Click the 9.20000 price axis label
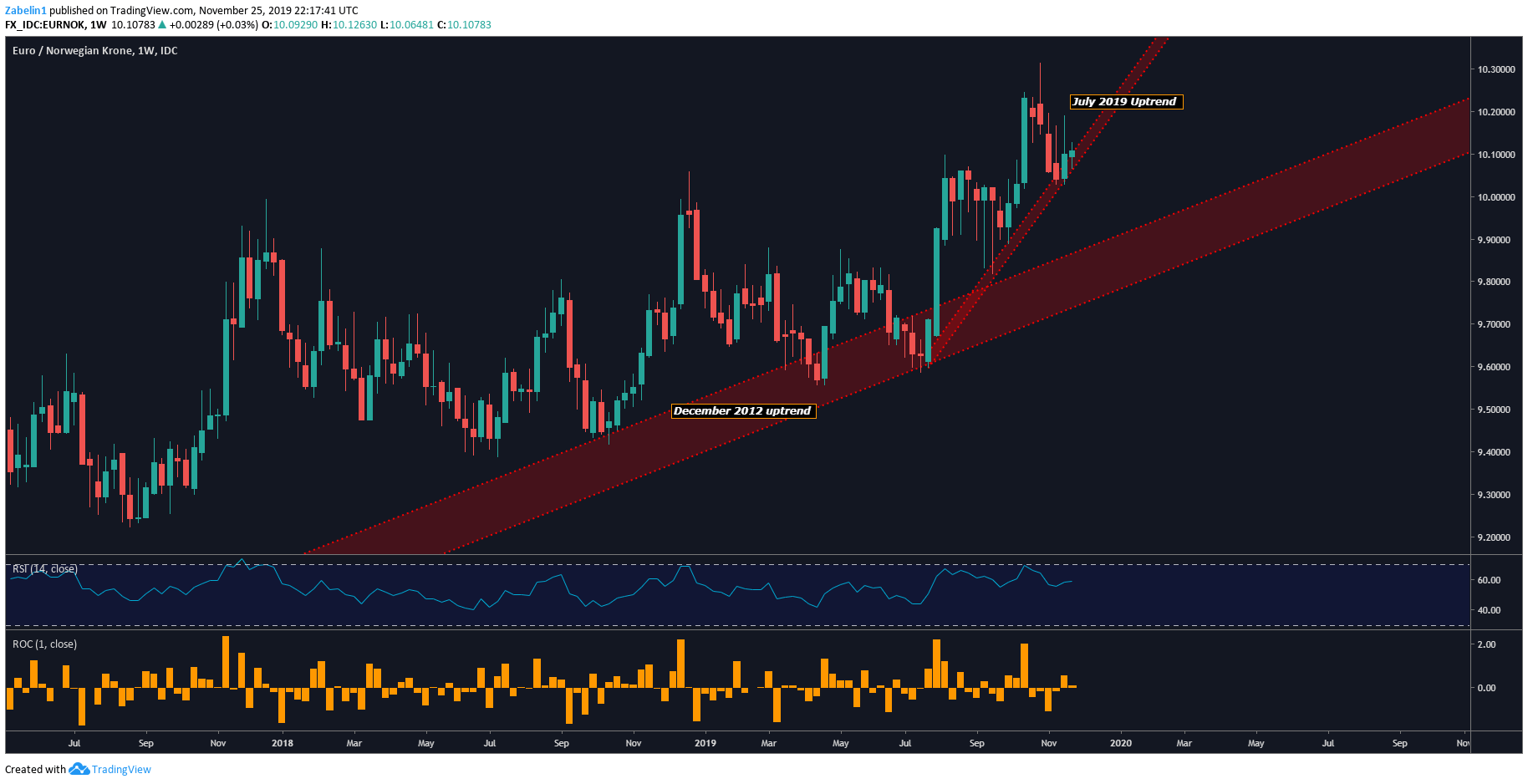Viewport: 1528px width, 784px height. pos(1494,537)
